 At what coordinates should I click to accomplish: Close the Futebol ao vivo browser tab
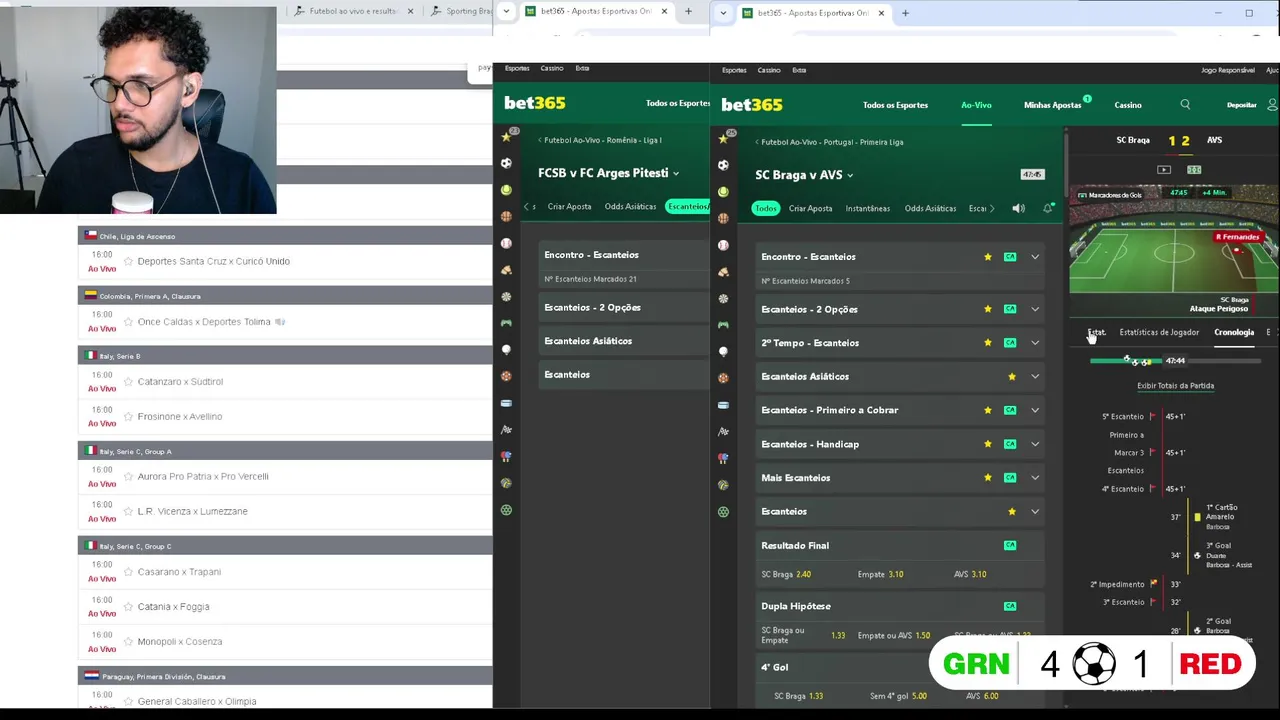(x=410, y=11)
